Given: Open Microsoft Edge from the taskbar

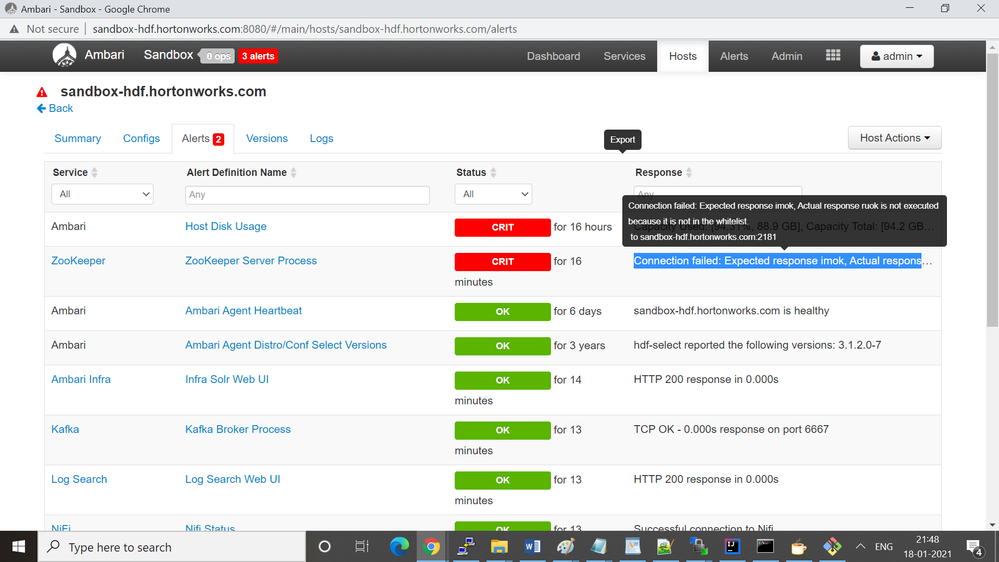Looking at the screenshot, I should tap(399, 547).
